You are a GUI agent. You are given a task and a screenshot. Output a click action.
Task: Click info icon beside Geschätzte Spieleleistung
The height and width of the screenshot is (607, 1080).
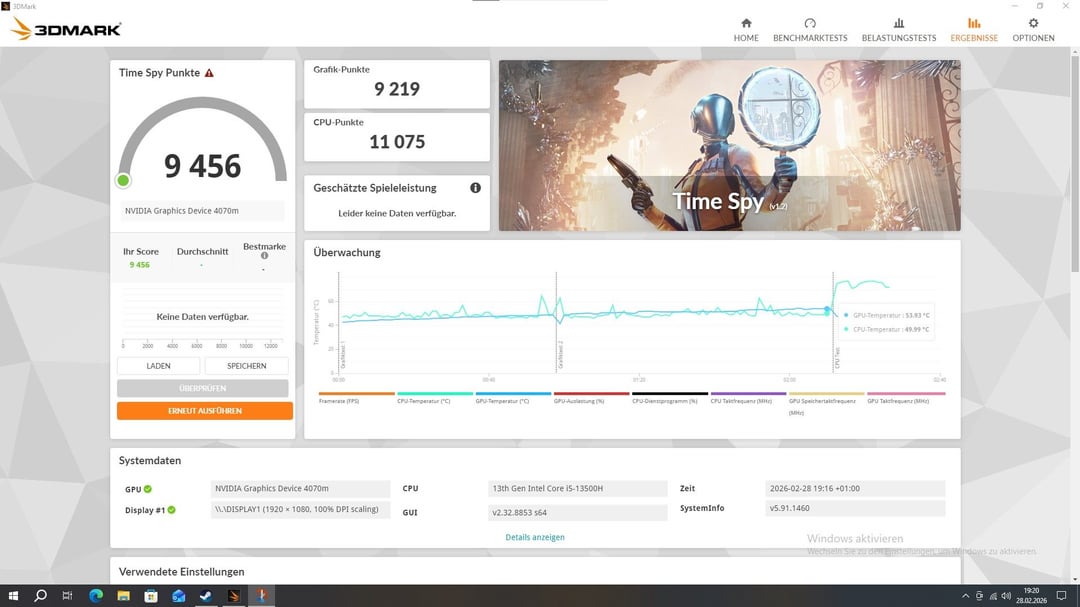tap(475, 188)
